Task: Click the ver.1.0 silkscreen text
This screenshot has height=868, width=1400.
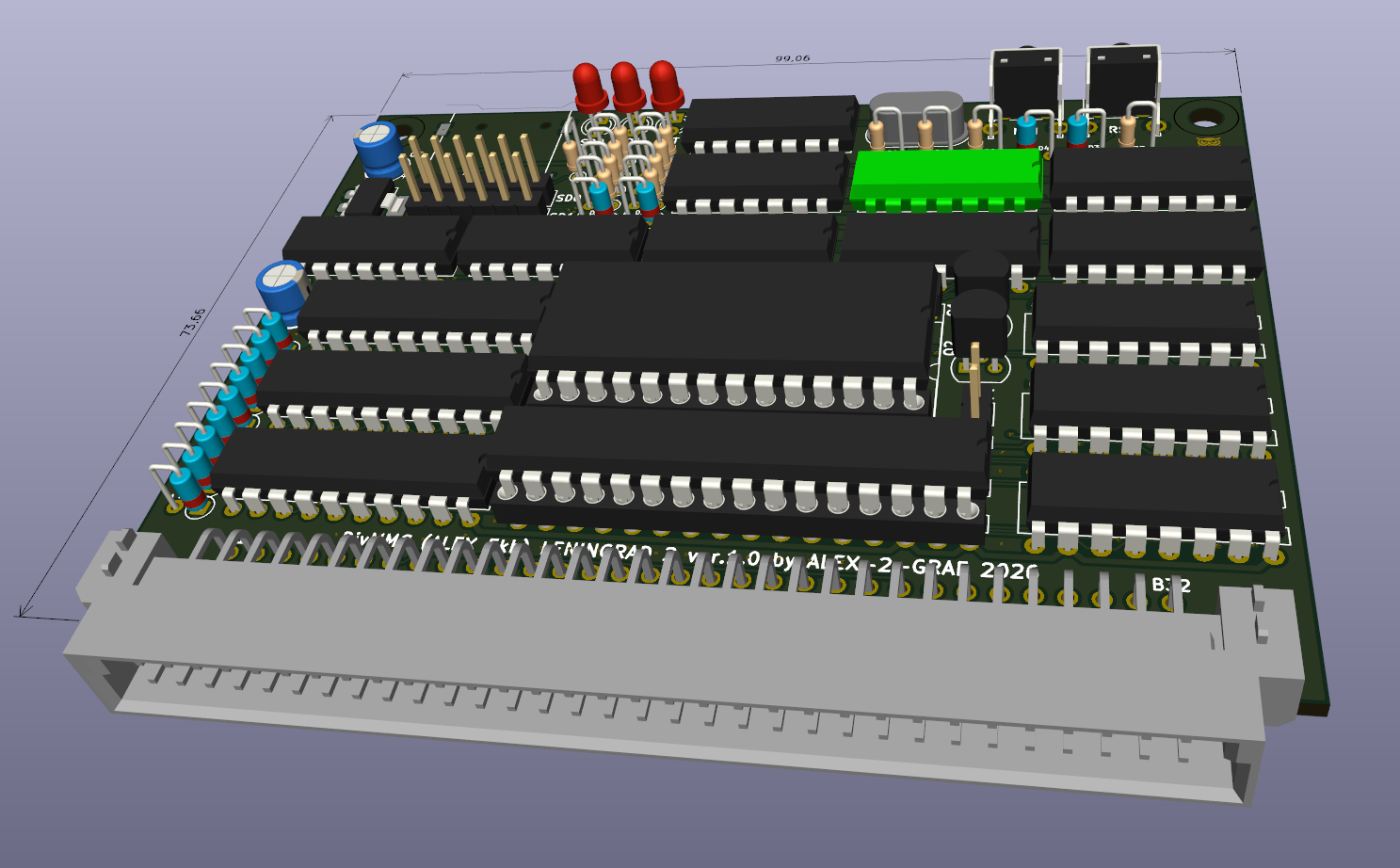Action: 723,557
